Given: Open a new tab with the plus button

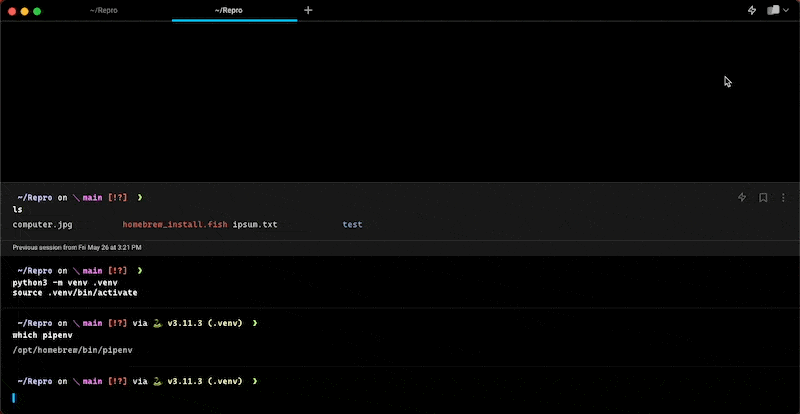Looking at the screenshot, I should point(308,10).
